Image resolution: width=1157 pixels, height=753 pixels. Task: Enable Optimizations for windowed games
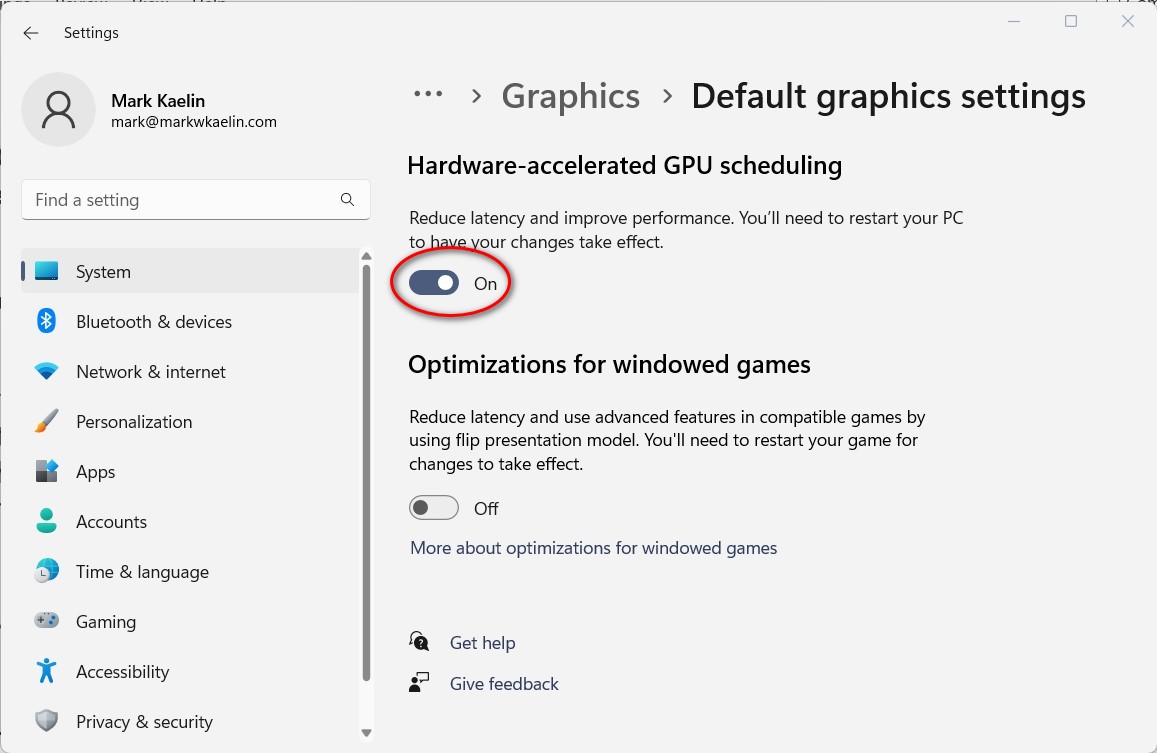pyautogui.click(x=434, y=507)
